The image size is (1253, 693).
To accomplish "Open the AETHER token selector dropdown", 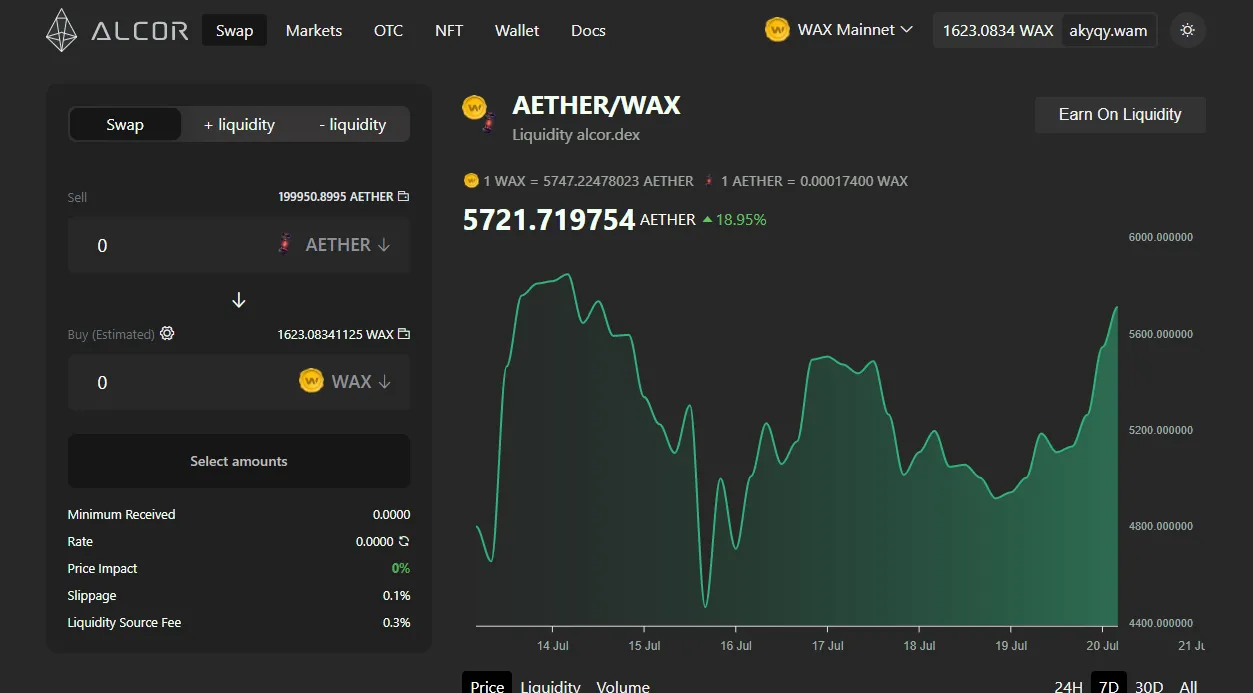I will coord(334,245).
